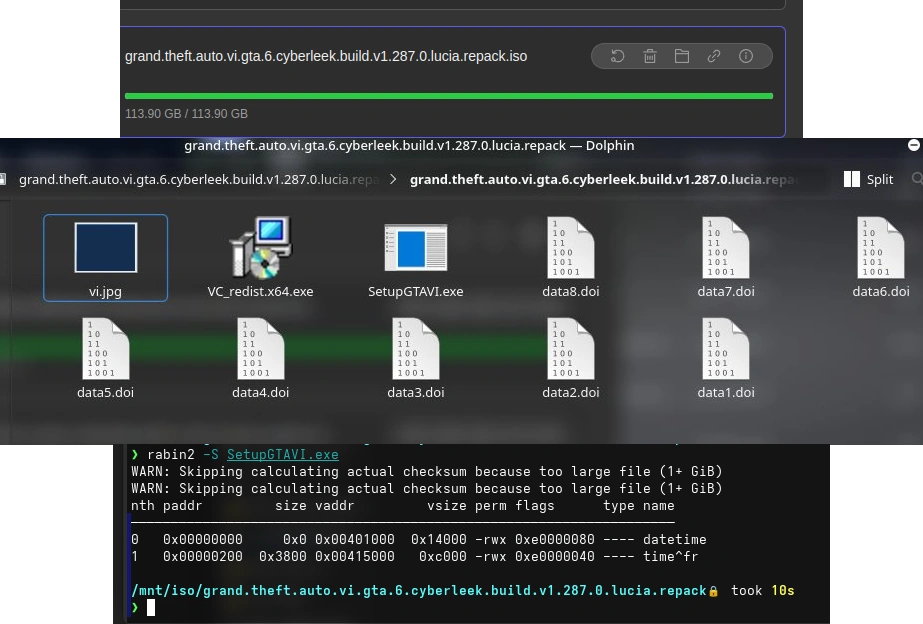Click the 'type' column header in terminal
The height and width of the screenshot is (624, 923).
tap(619, 506)
